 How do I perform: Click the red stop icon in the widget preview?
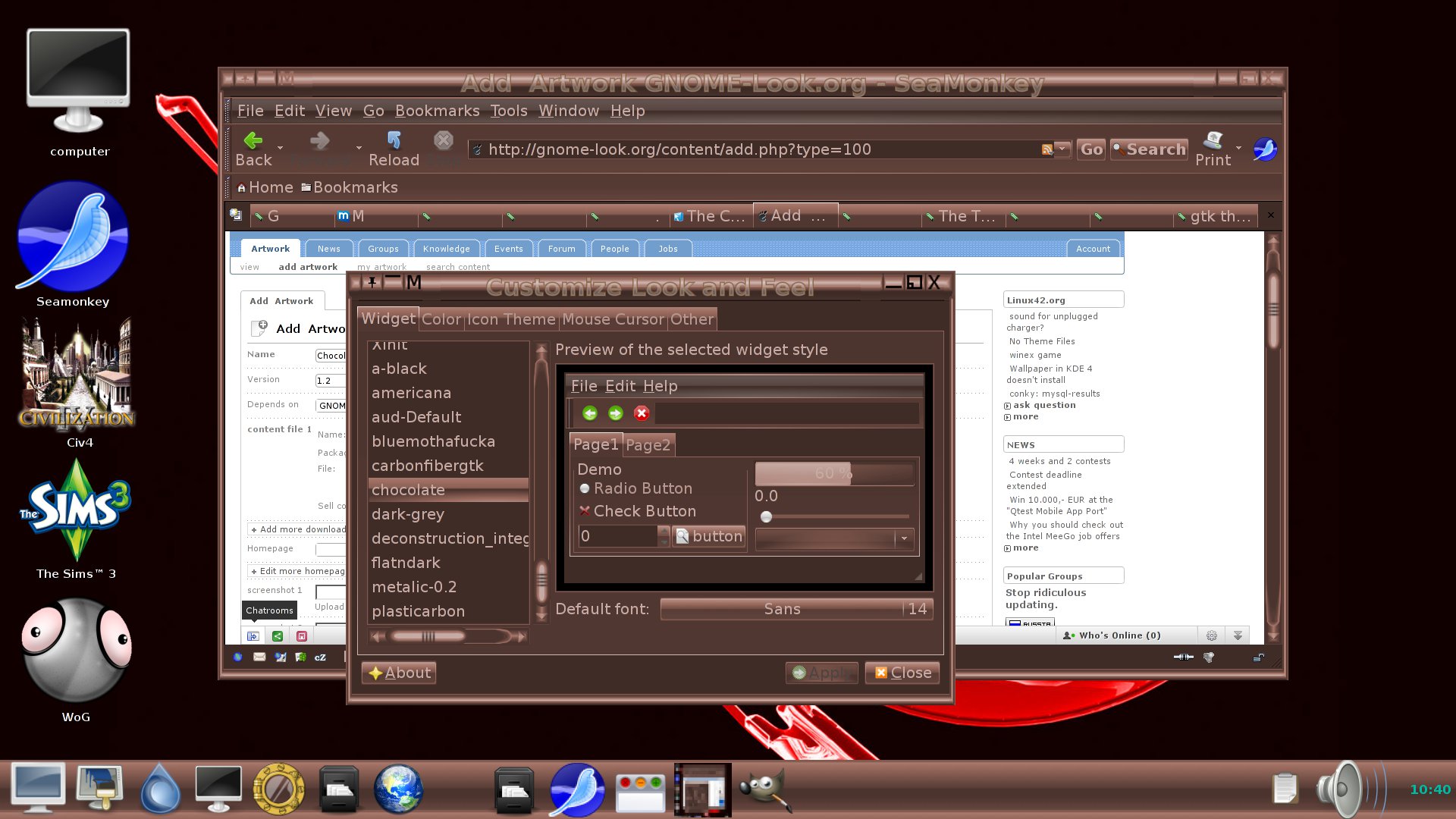(x=642, y=413)
